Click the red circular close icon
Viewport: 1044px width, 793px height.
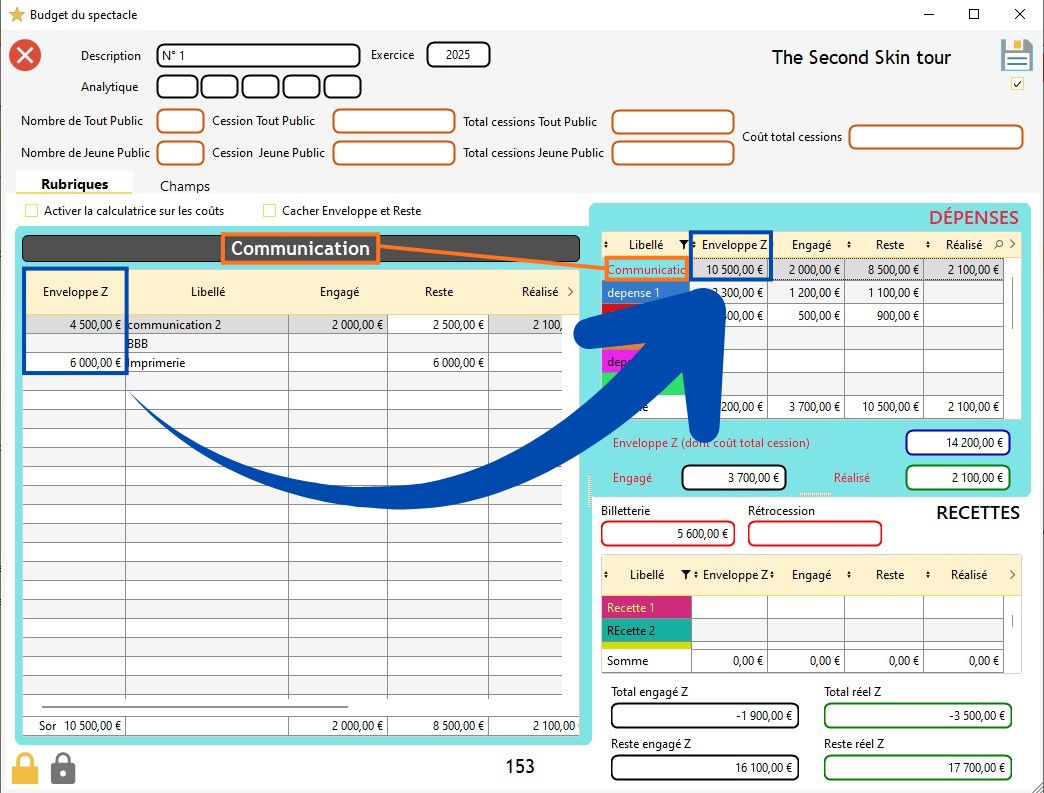25,55
